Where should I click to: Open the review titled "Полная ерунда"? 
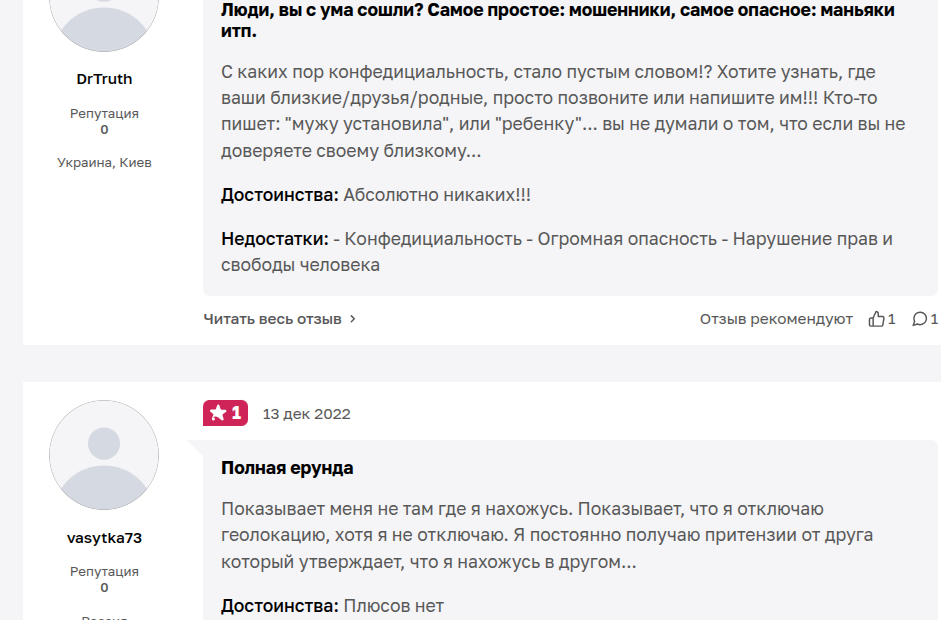(287, 468)
